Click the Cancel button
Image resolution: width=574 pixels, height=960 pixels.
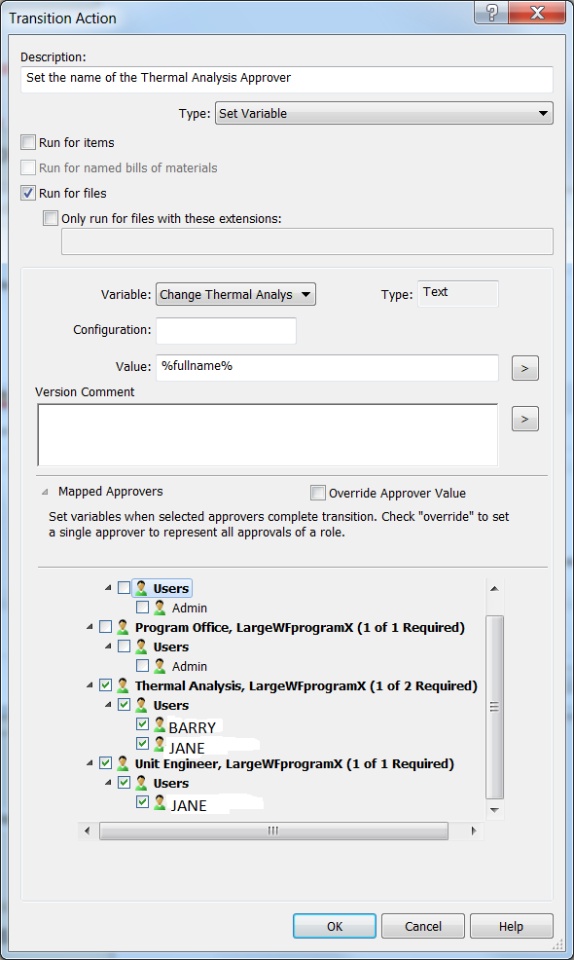click(423, 926)
